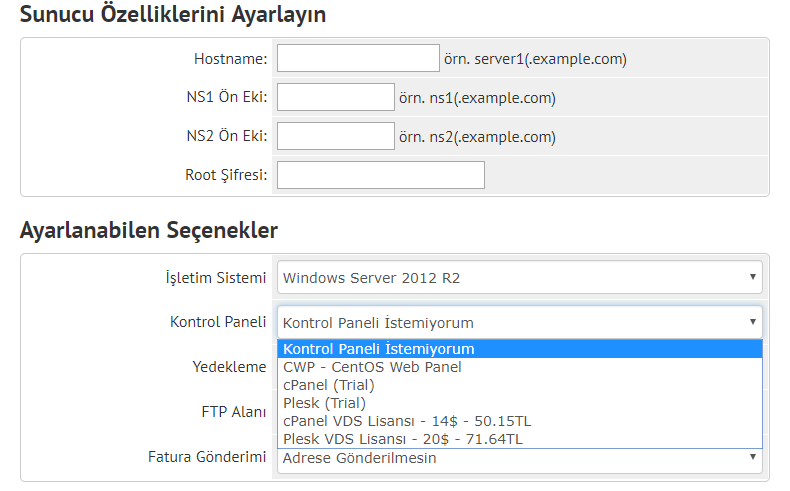Click the 'Sunucu Özelliklerini Ayarlayın' heading
Viewport: 790px width, 491px height.
(x=173, y=15)
